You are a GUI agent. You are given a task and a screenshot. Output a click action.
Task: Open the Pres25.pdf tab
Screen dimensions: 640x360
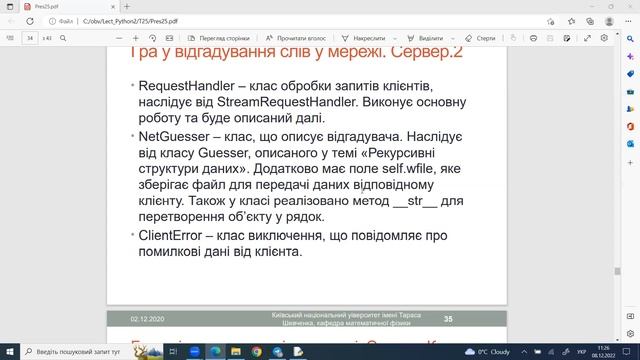tap(69, 7)
